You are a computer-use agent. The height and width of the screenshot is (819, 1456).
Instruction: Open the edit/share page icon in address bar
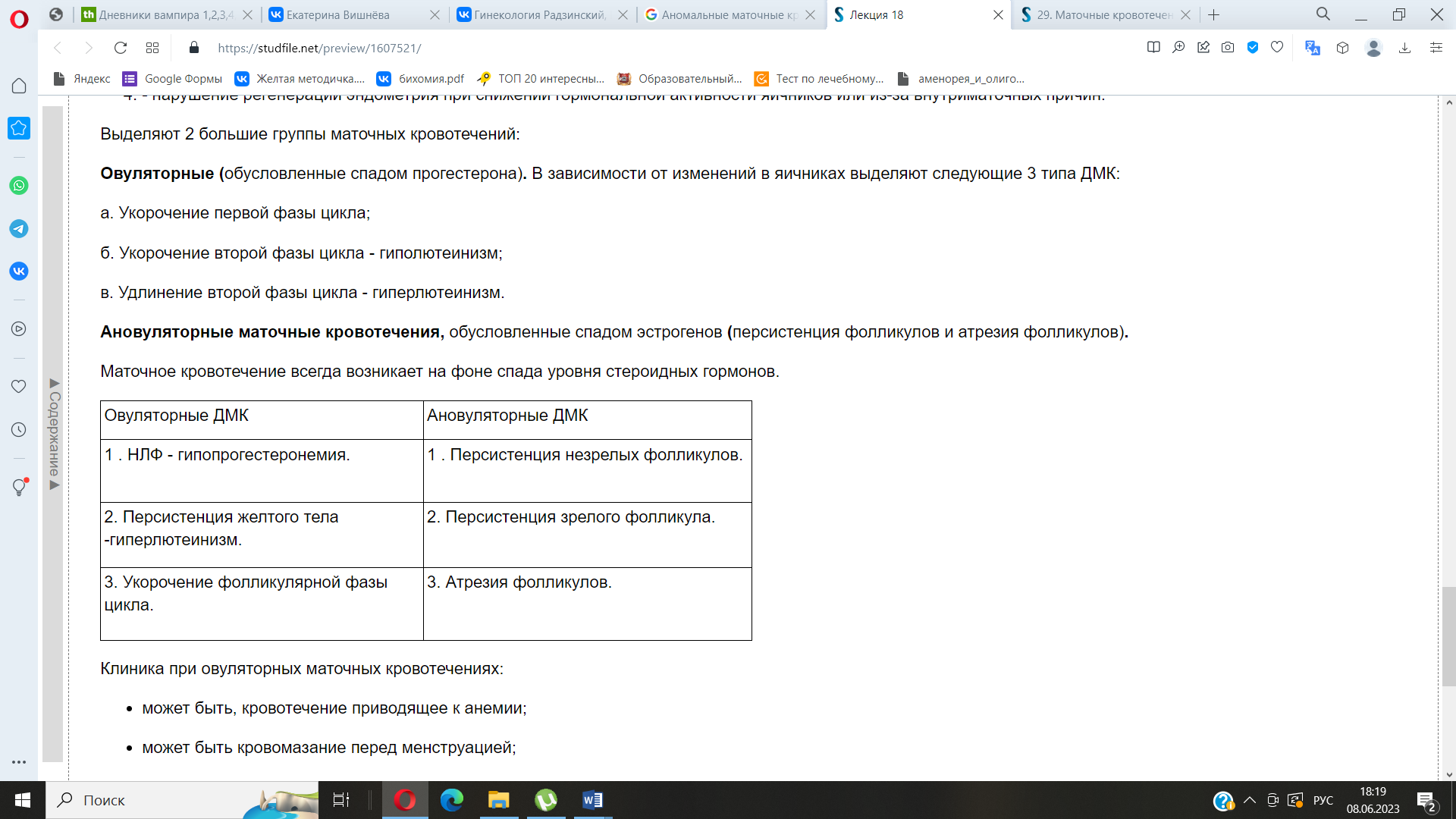pyautogui.click(x=1203, y=47)
